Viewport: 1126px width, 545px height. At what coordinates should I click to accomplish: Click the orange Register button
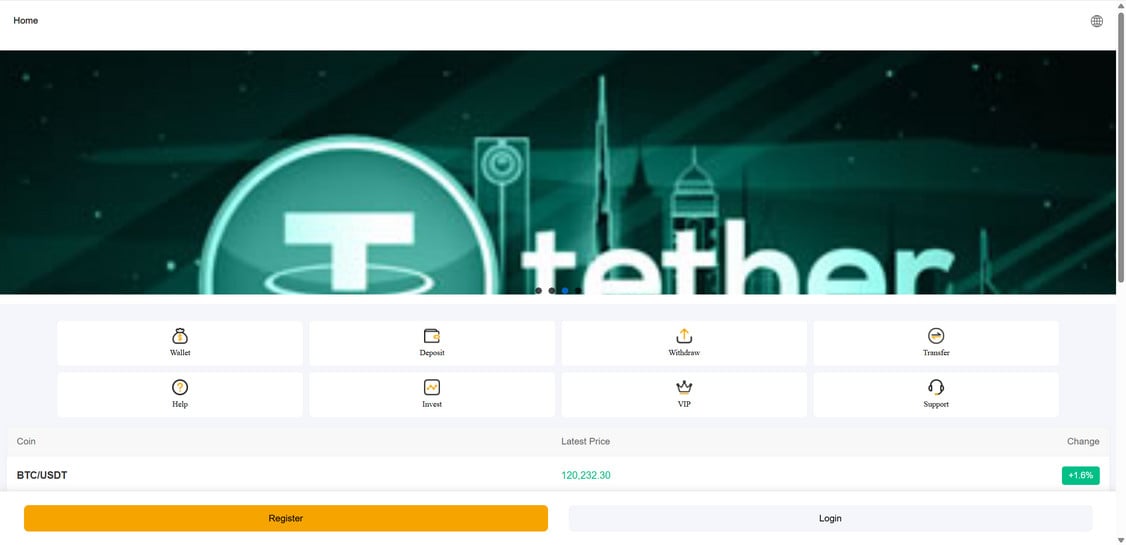286,518
